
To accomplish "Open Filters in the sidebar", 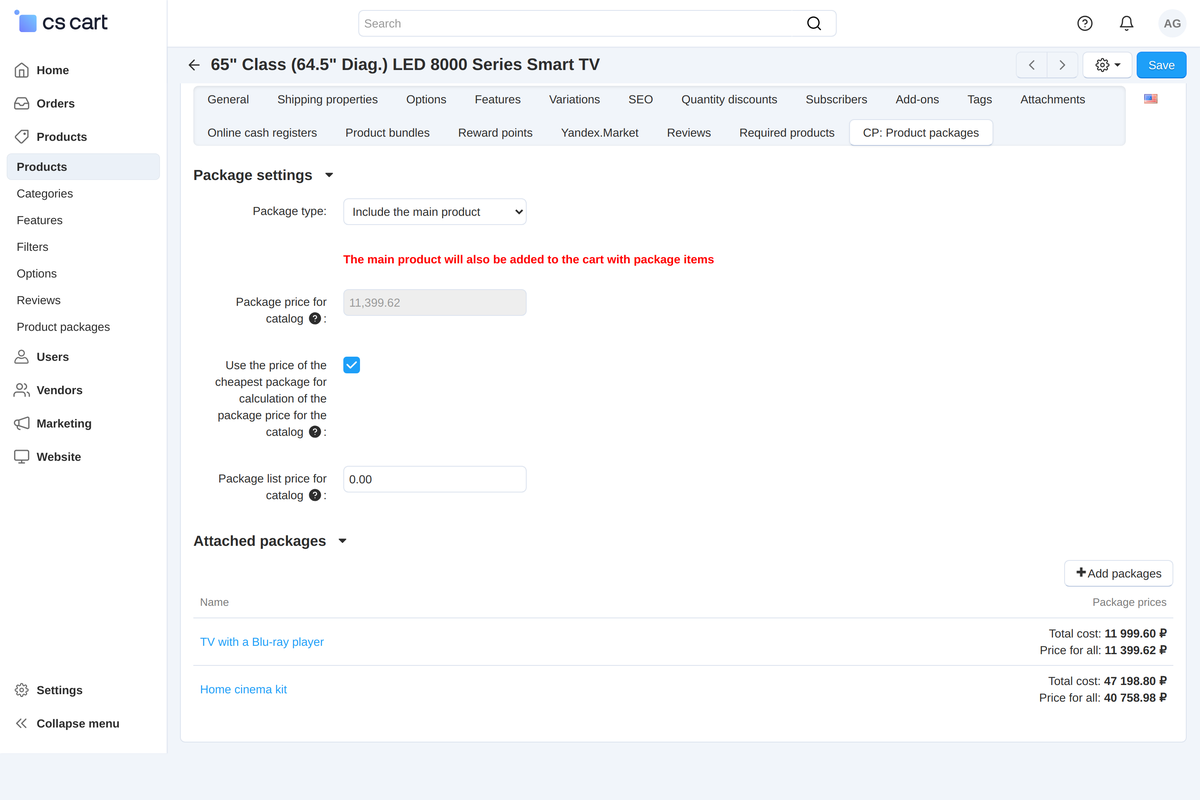I will point(33,247).
